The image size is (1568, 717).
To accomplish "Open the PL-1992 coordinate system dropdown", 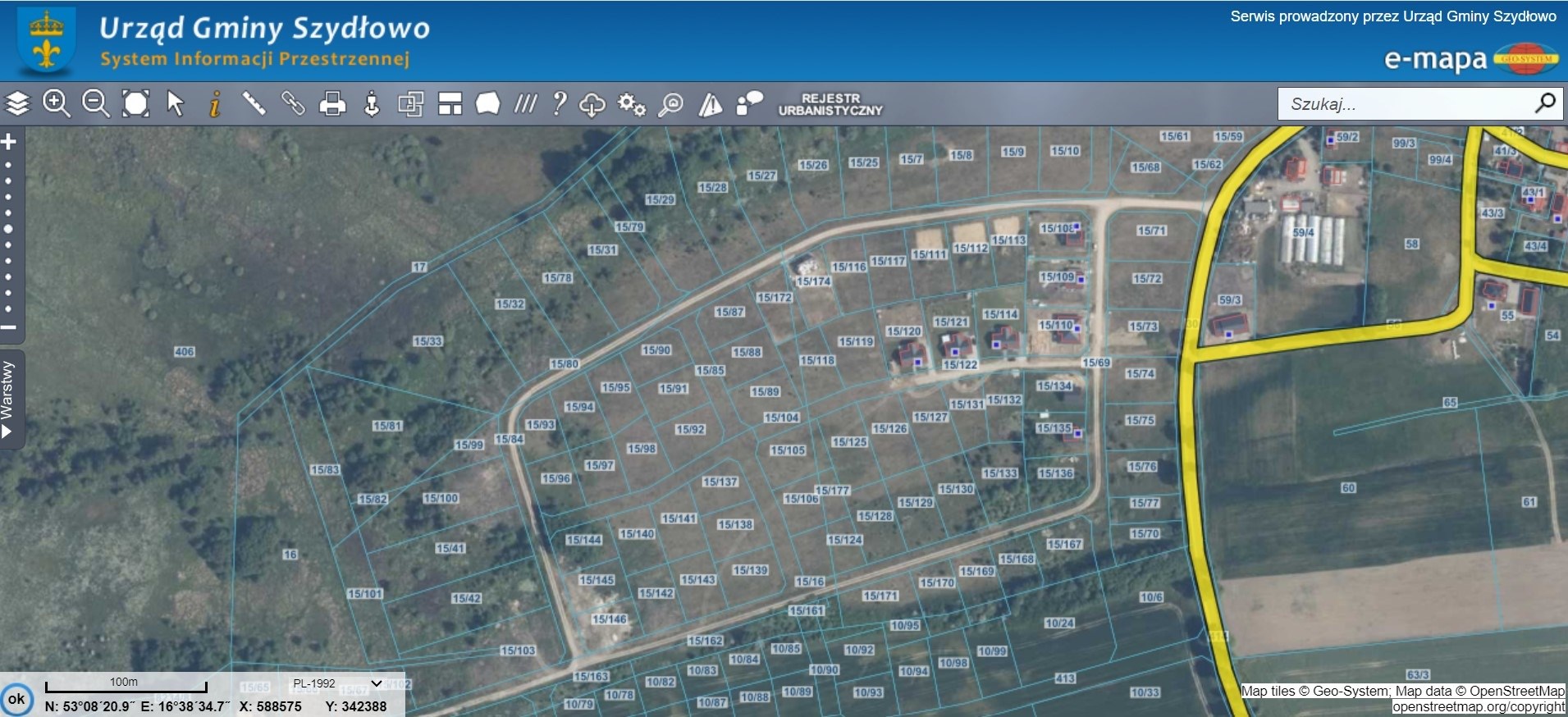I will point(337,683).
